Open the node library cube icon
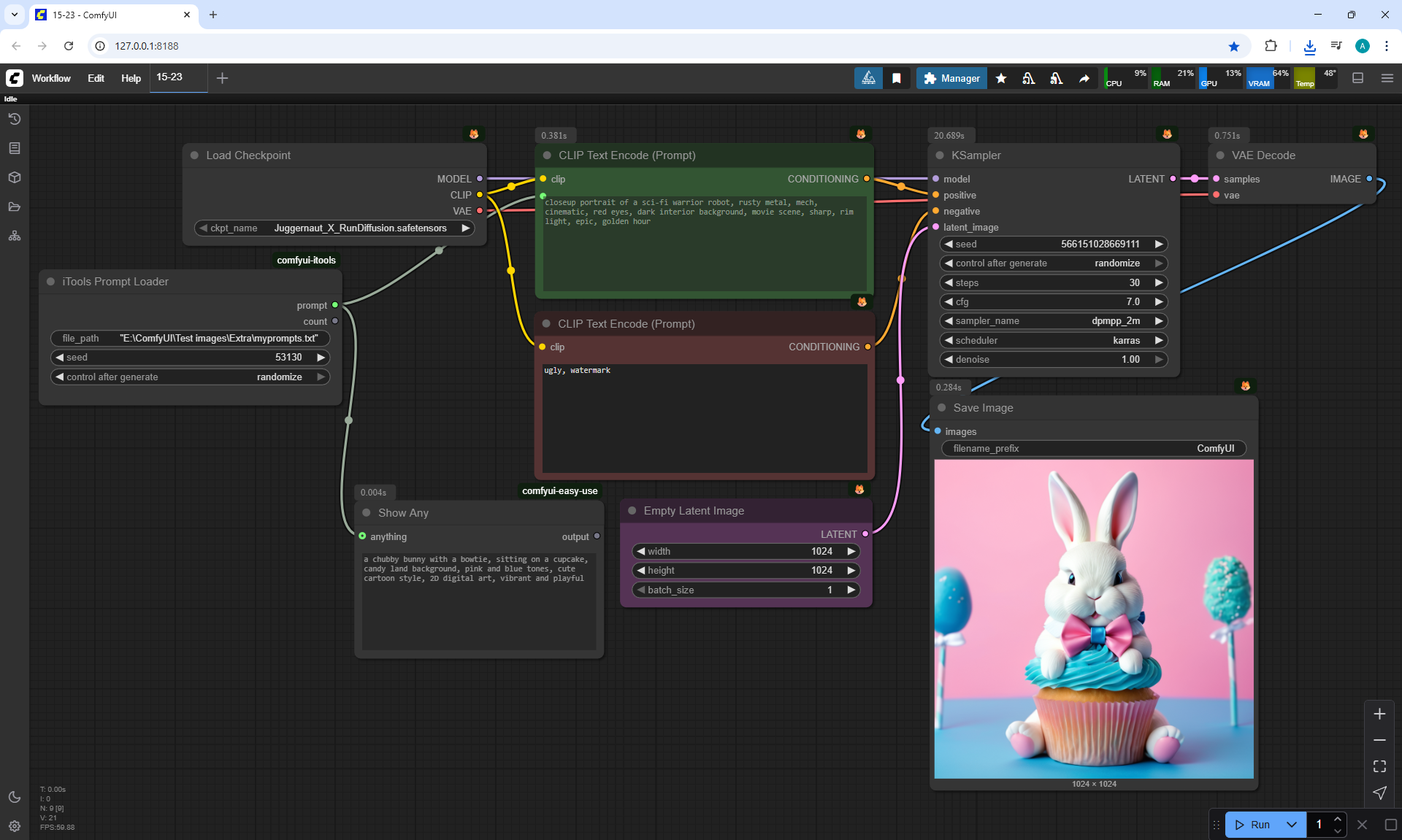Image resolution: width=1402 pixels, height=840 pixels. pos(15,177)
